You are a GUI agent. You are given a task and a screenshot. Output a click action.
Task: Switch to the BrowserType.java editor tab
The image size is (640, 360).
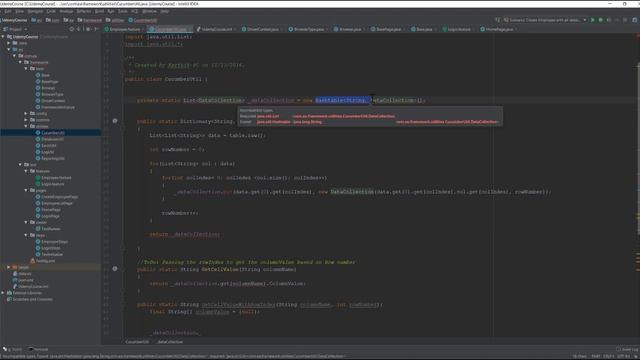click(x=309, y=29)
